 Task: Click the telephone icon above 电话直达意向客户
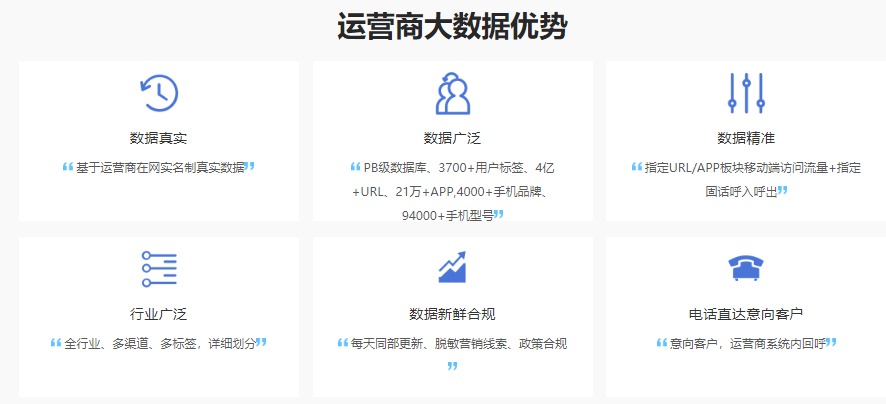pos(746,267)
